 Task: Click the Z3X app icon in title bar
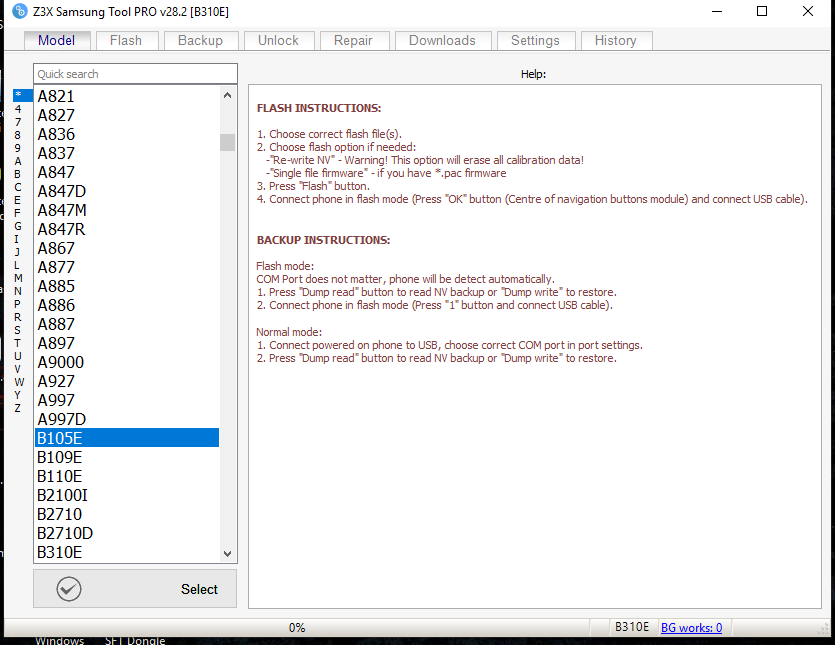(20, 11)
